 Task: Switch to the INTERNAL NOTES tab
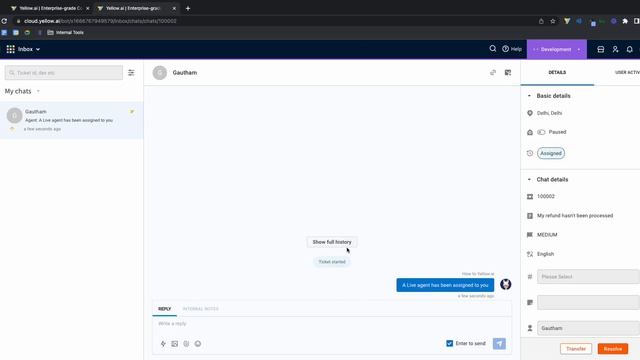pyautogui.click(x=200, y=309)
